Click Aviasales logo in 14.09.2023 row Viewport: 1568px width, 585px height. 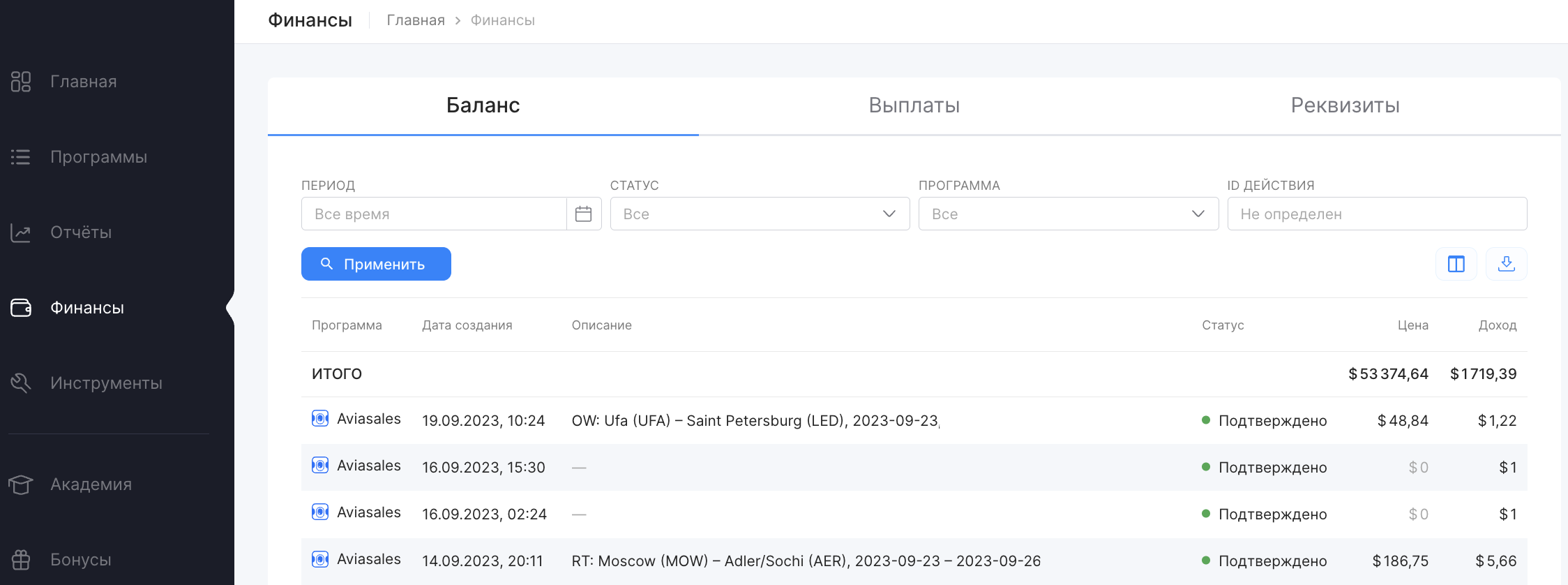[x=320, y=559]
